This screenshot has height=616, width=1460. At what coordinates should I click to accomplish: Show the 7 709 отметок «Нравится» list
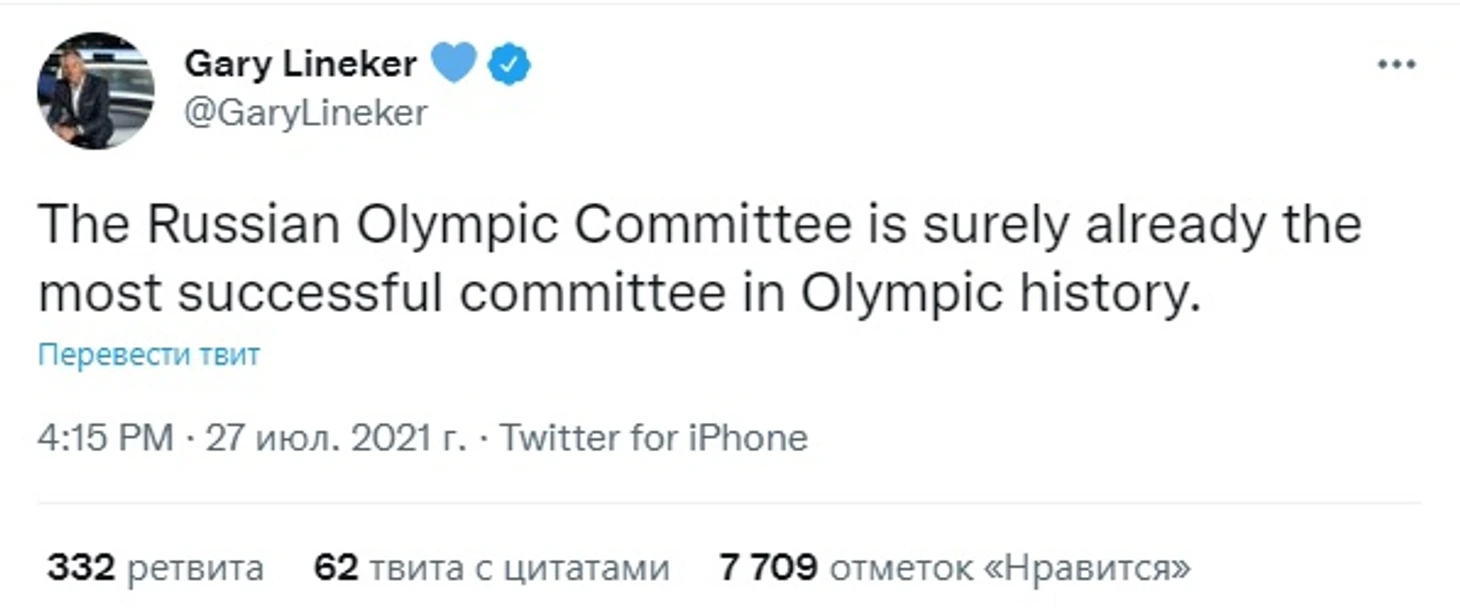tap(955, 568)
